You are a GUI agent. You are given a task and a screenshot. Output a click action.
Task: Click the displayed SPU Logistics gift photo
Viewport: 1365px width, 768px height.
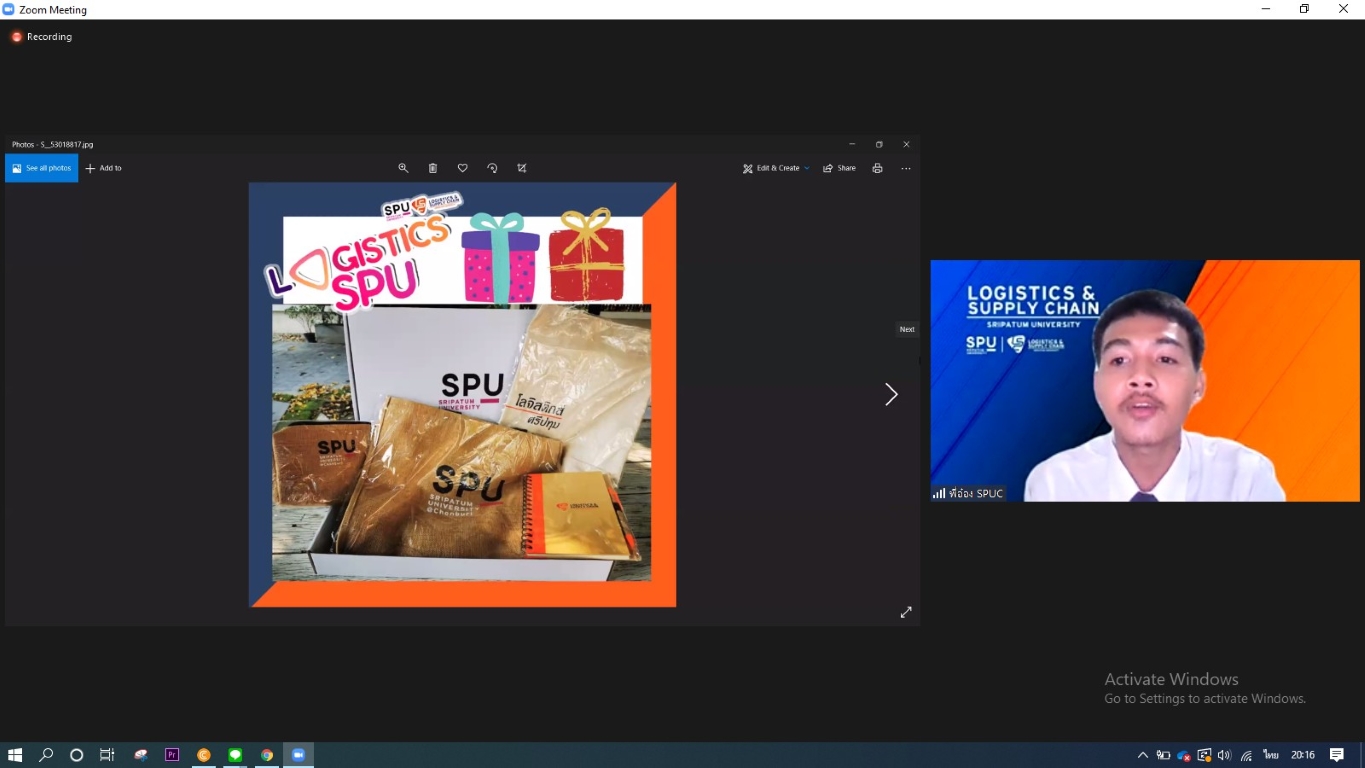(462, 394)
